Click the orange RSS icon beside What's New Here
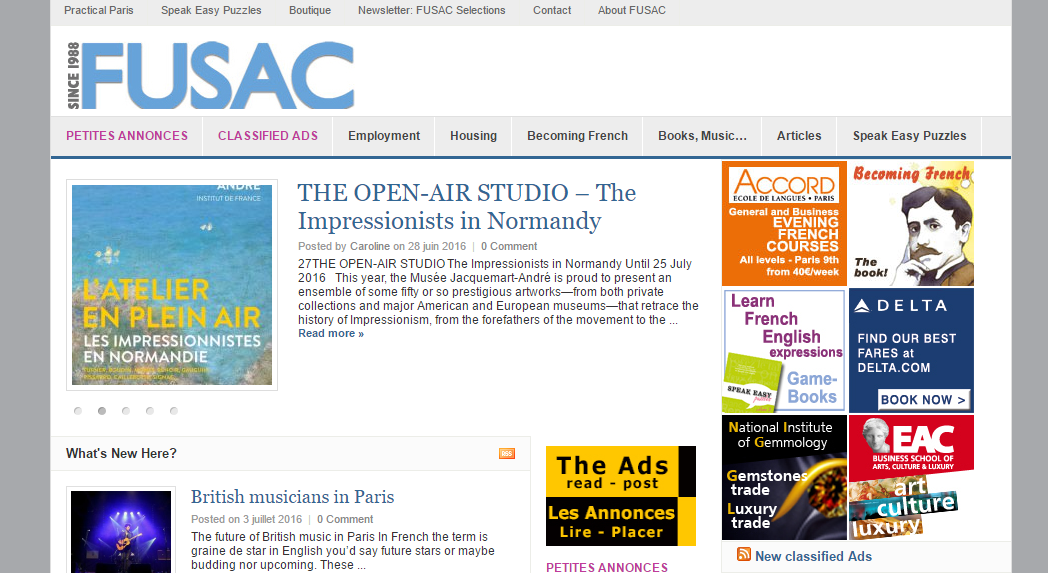The height and width of the screenshot is (573, 1048). point(507,453)
